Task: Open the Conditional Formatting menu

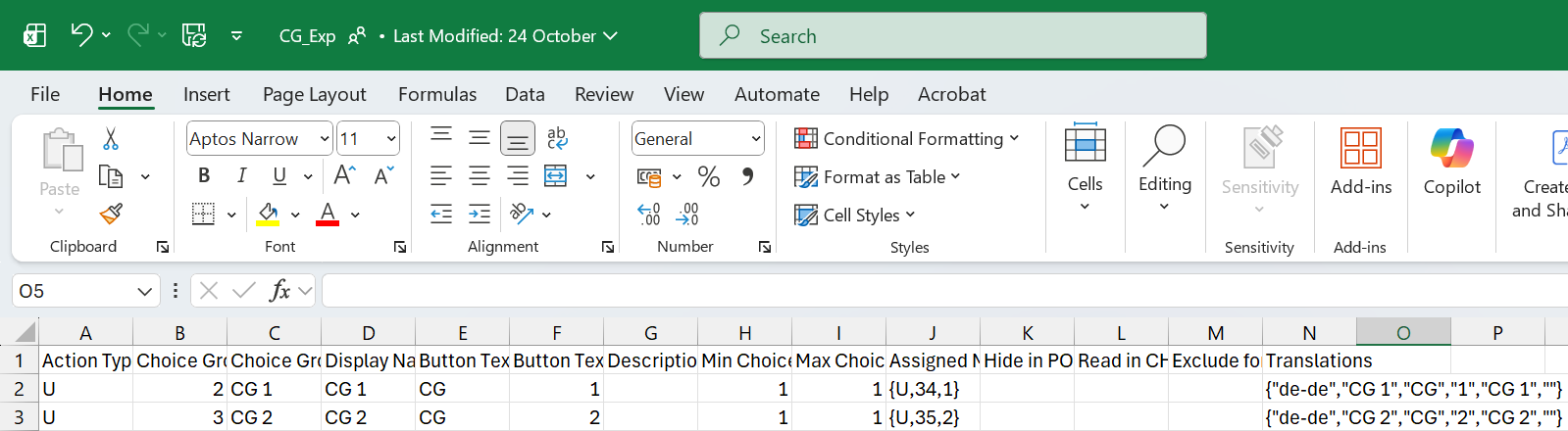Action: click(x=907, y=139)
